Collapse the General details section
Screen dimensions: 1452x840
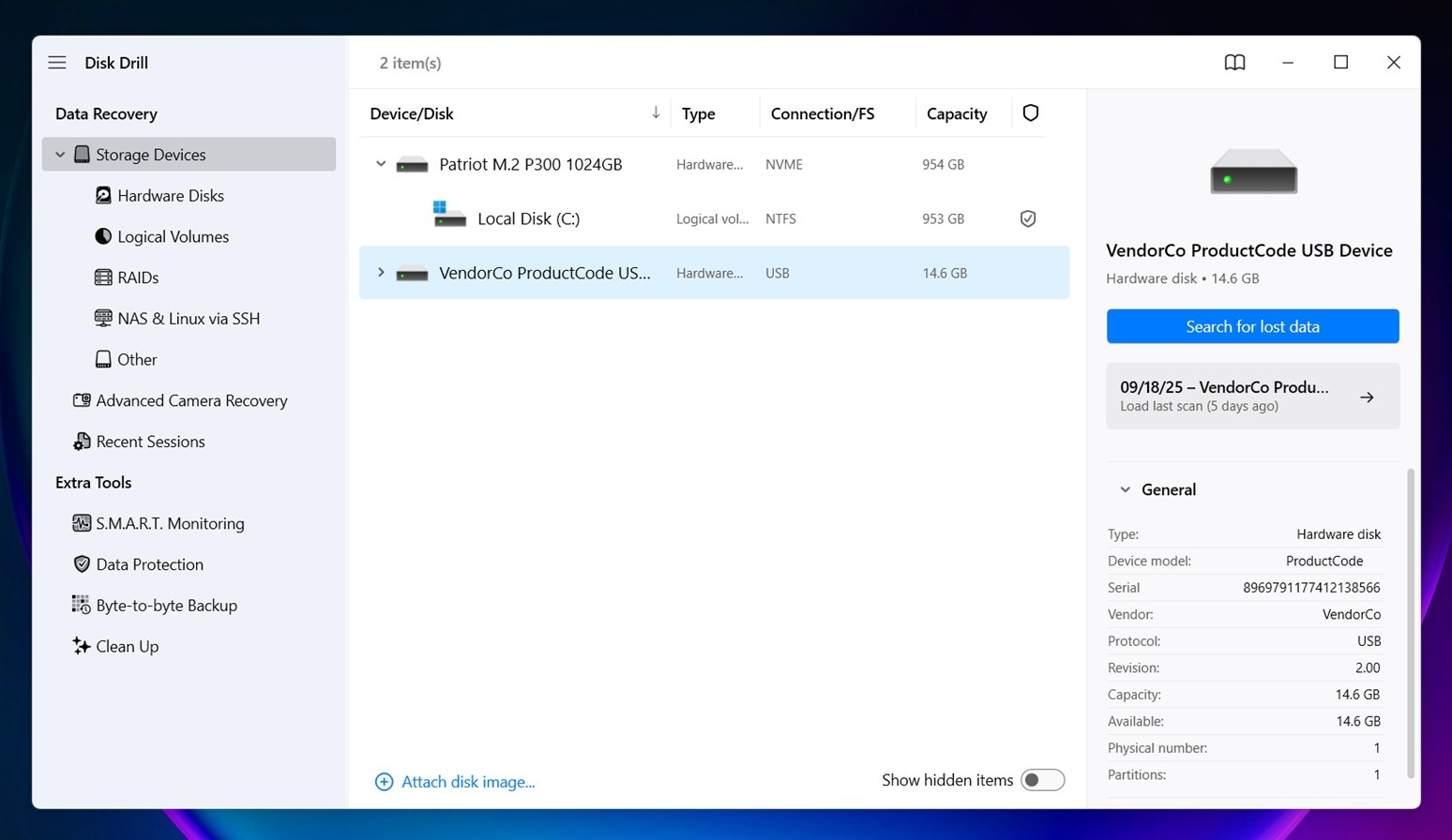click(1126, 489)
